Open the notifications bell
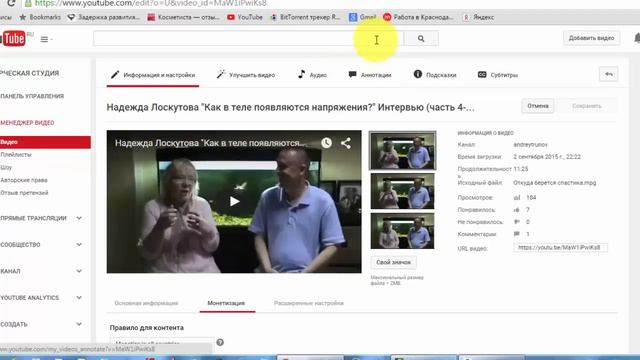The height and width of the screenshot is (360, 640). tap(637, 38)
